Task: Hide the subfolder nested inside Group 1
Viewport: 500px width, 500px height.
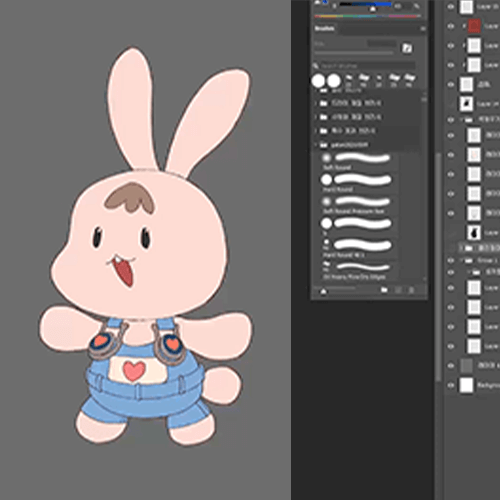Action: (x=451, y=272)
